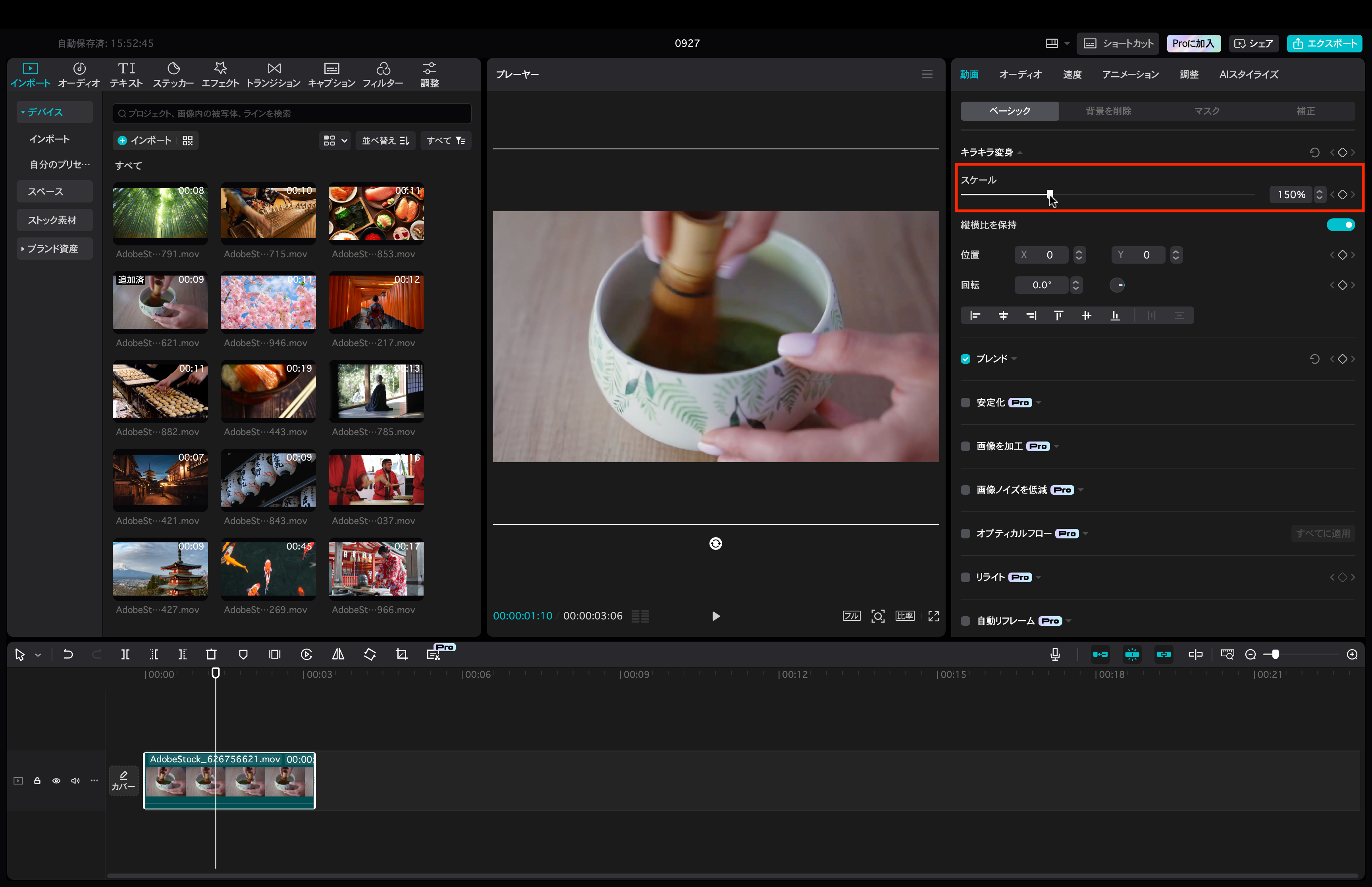This screenshot has width=1372, height=887.
Task: Select the crop tool icon
Action: tap(402, 654)
